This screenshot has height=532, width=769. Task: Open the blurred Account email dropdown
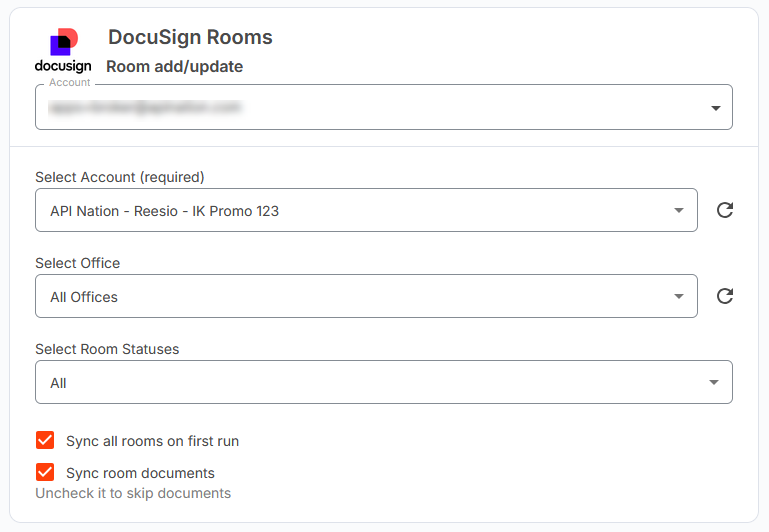coord(370,107)
